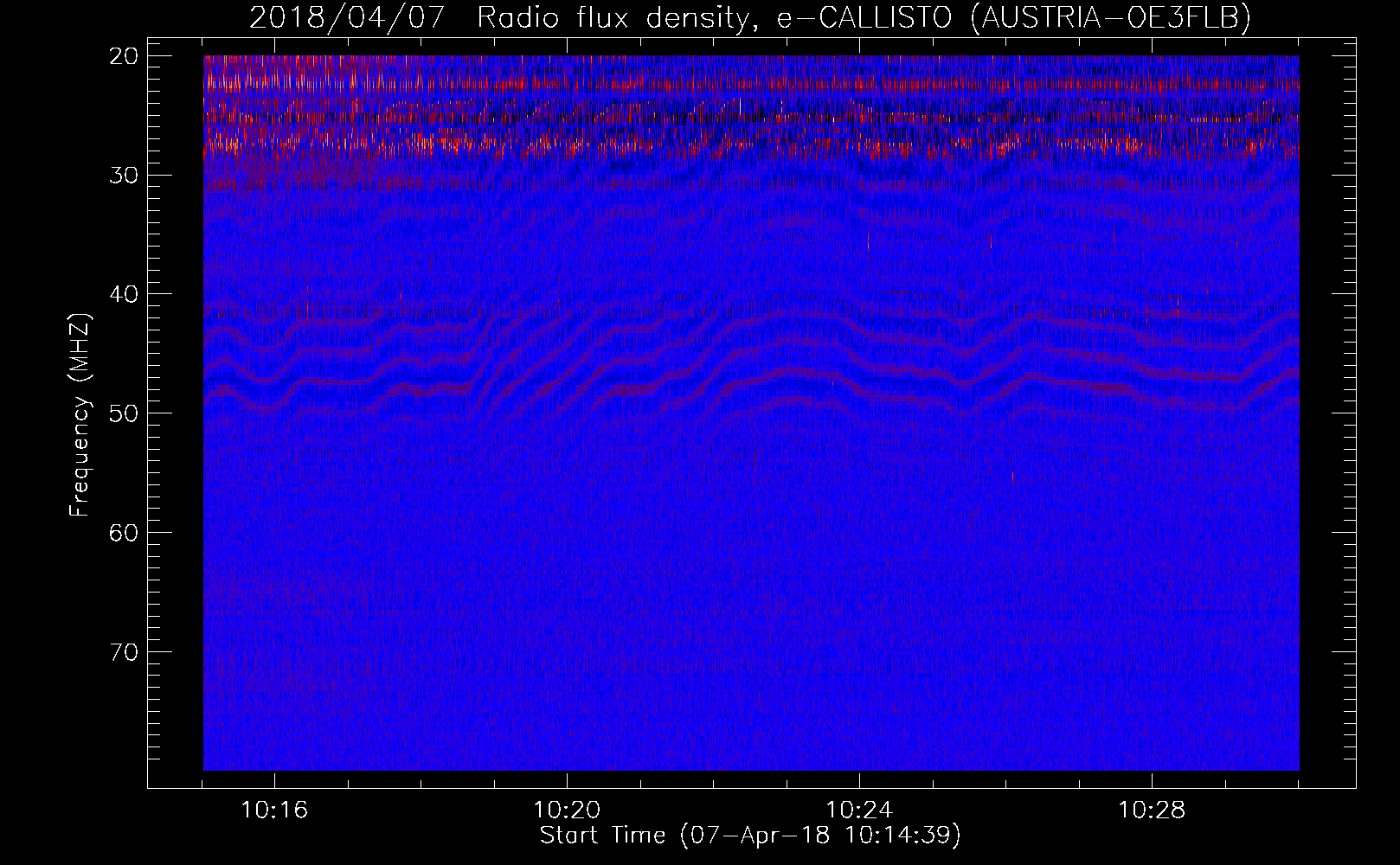Screen dimensions: 1400x865
Task: Click the 'Frequency (MHZ)' axis label
Action: pyautogui.click(x=80, y=415)
